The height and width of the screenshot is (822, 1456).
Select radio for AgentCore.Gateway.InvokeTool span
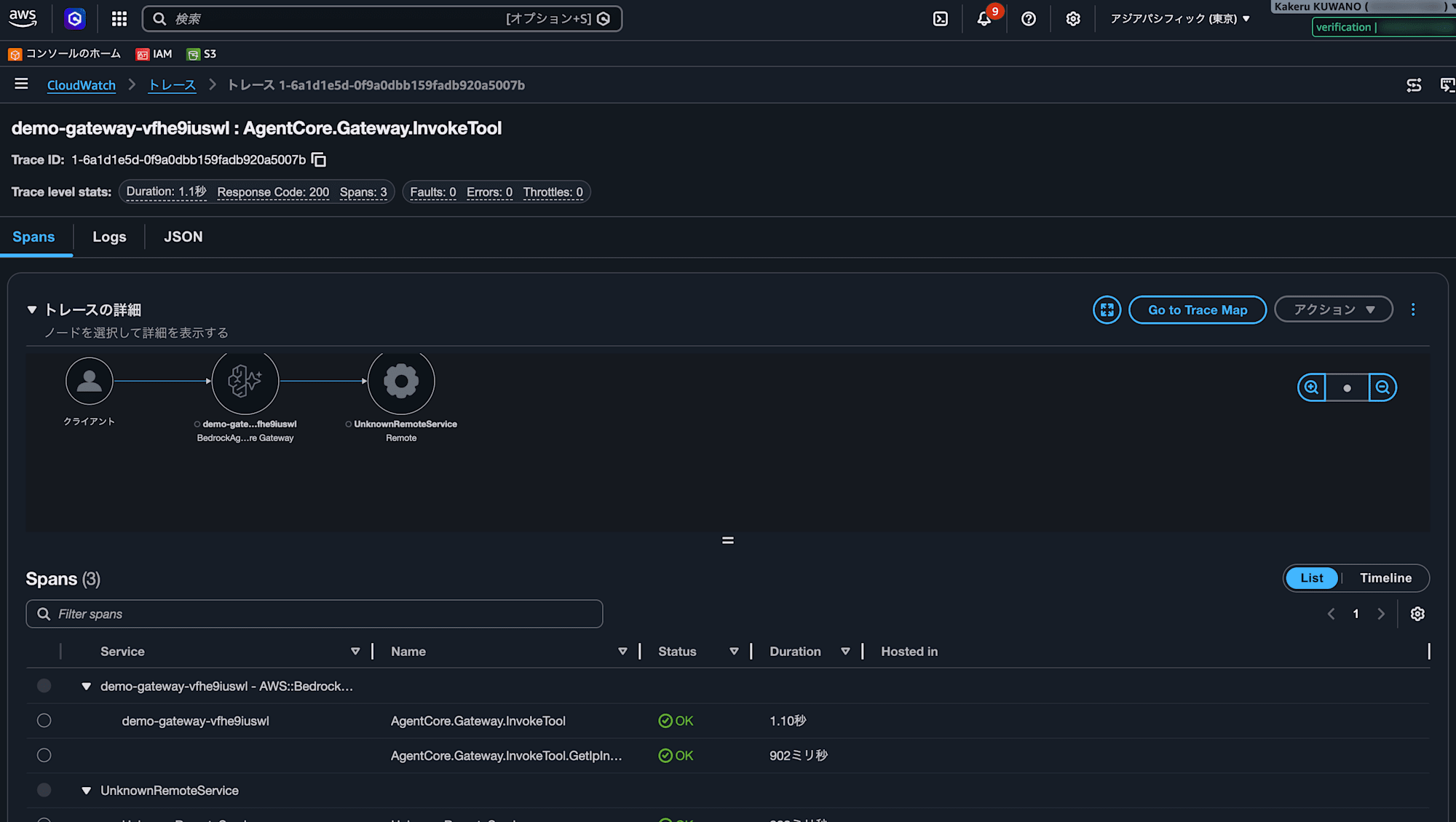click(44, 721)
